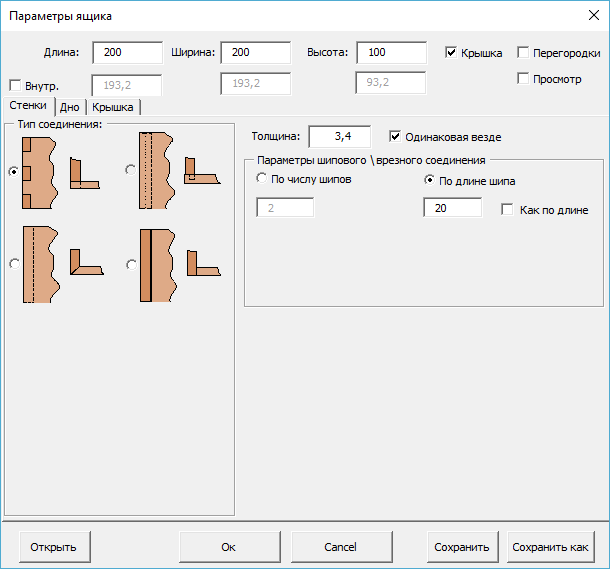The image size is (610, 569).
Task: Open the Крышка tab
Action: pyautogui.click(x=113, y=107)
